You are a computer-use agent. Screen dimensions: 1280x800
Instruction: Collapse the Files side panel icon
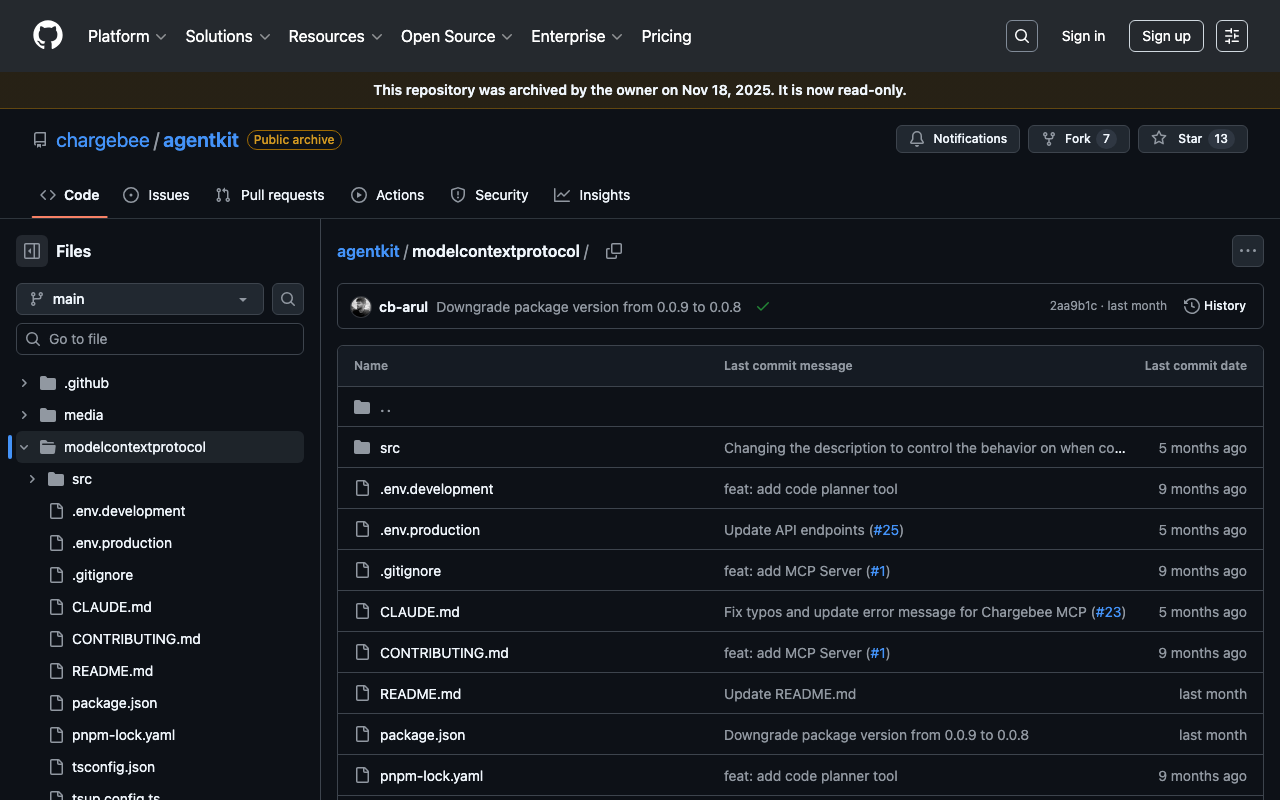32,251
